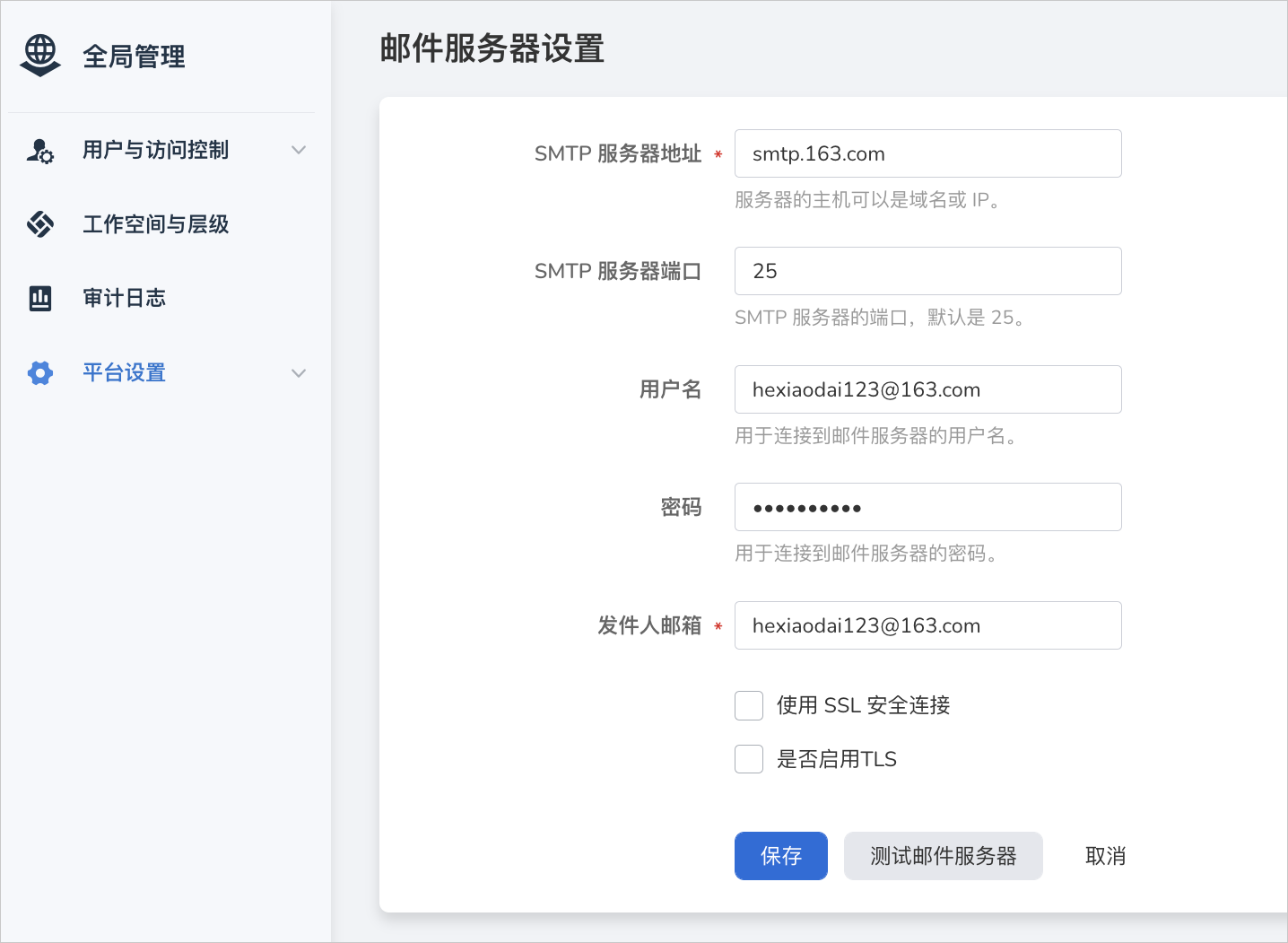Expand 用户与访问控制 chevron
Image resolution: width=1288 pixels, height=943 pixels.
pyautogui.click(x=299, y=150)
